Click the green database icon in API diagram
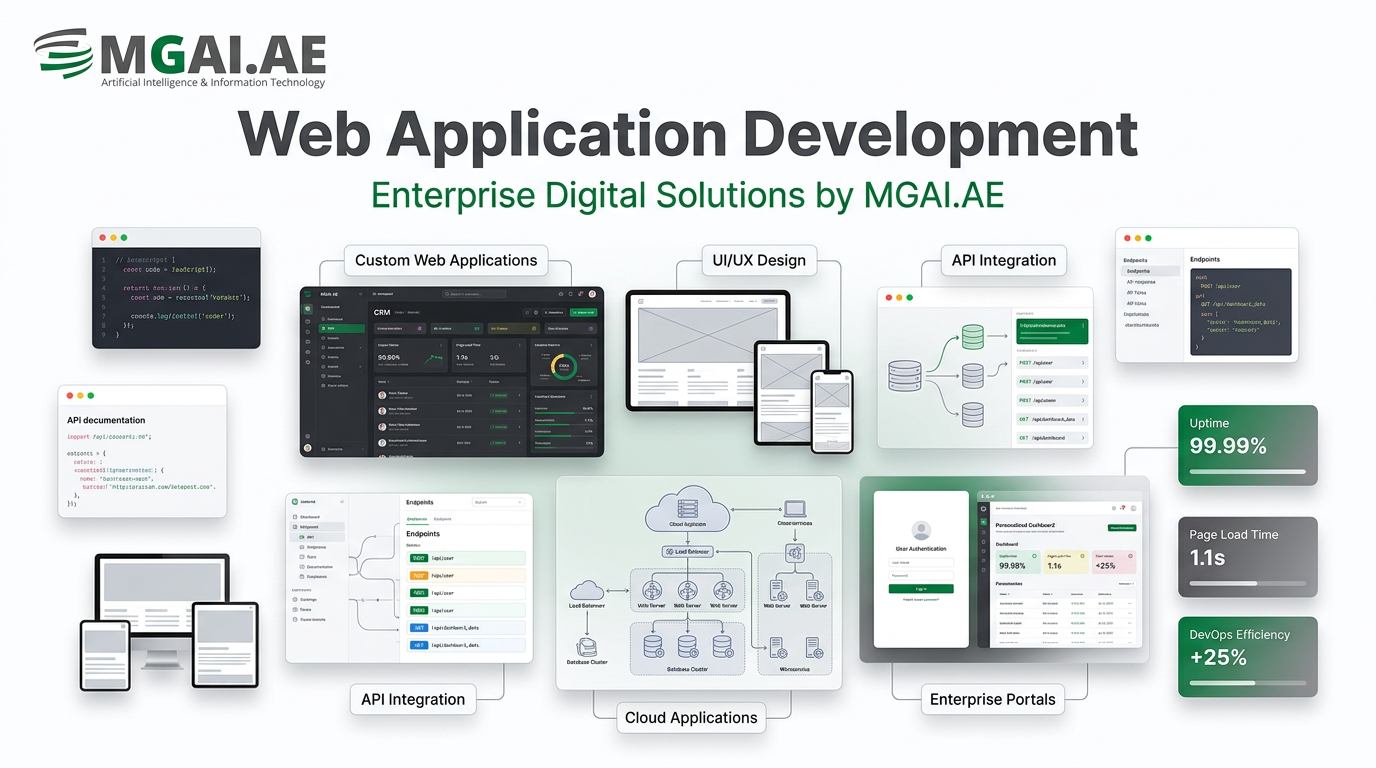Image resolution: width=1376 pixels, height=768 pixels. (973, 337)
